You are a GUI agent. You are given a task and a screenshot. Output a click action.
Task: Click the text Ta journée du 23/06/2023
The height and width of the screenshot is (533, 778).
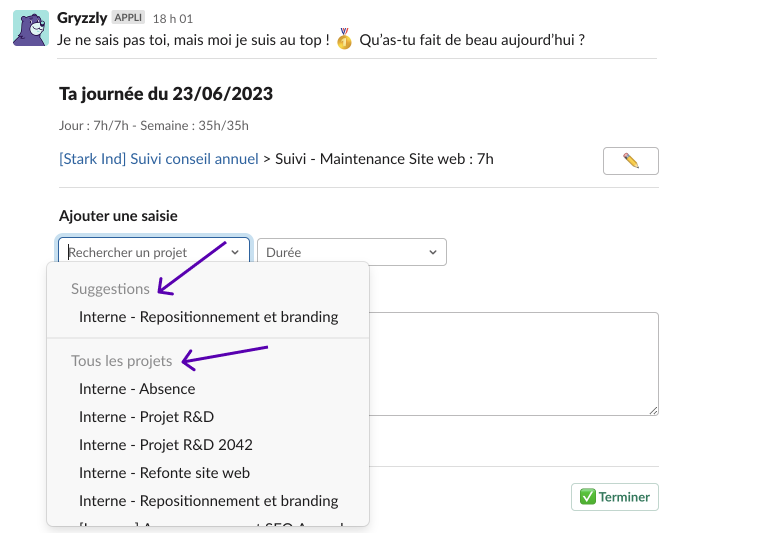166,94
